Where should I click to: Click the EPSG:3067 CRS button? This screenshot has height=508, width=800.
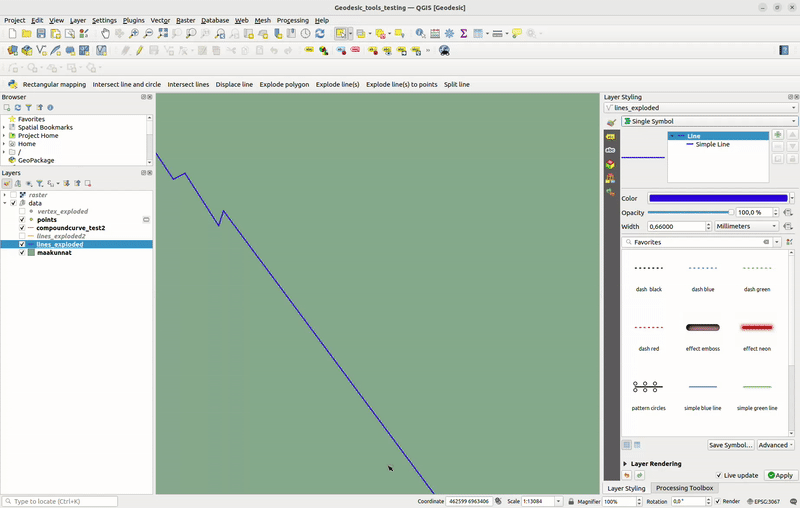[x=764, y=501]
